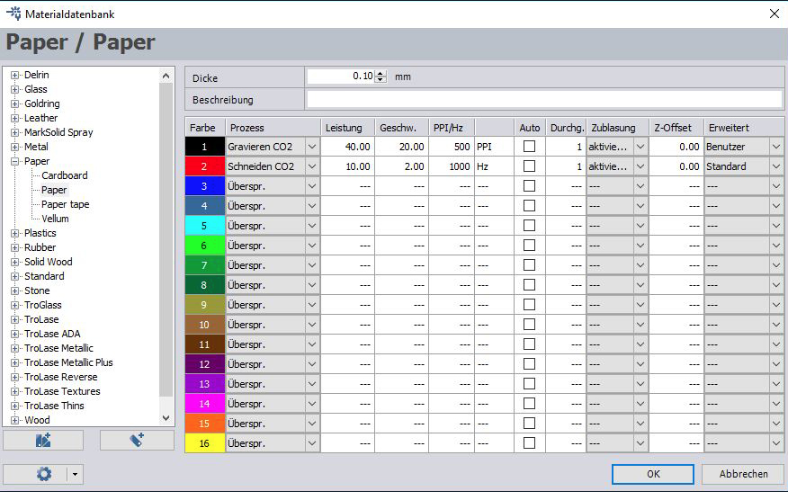Image resolution: width=788 pixels, height=492 pixels.
Task: Expand the Leather tree node
Action: 15,118
